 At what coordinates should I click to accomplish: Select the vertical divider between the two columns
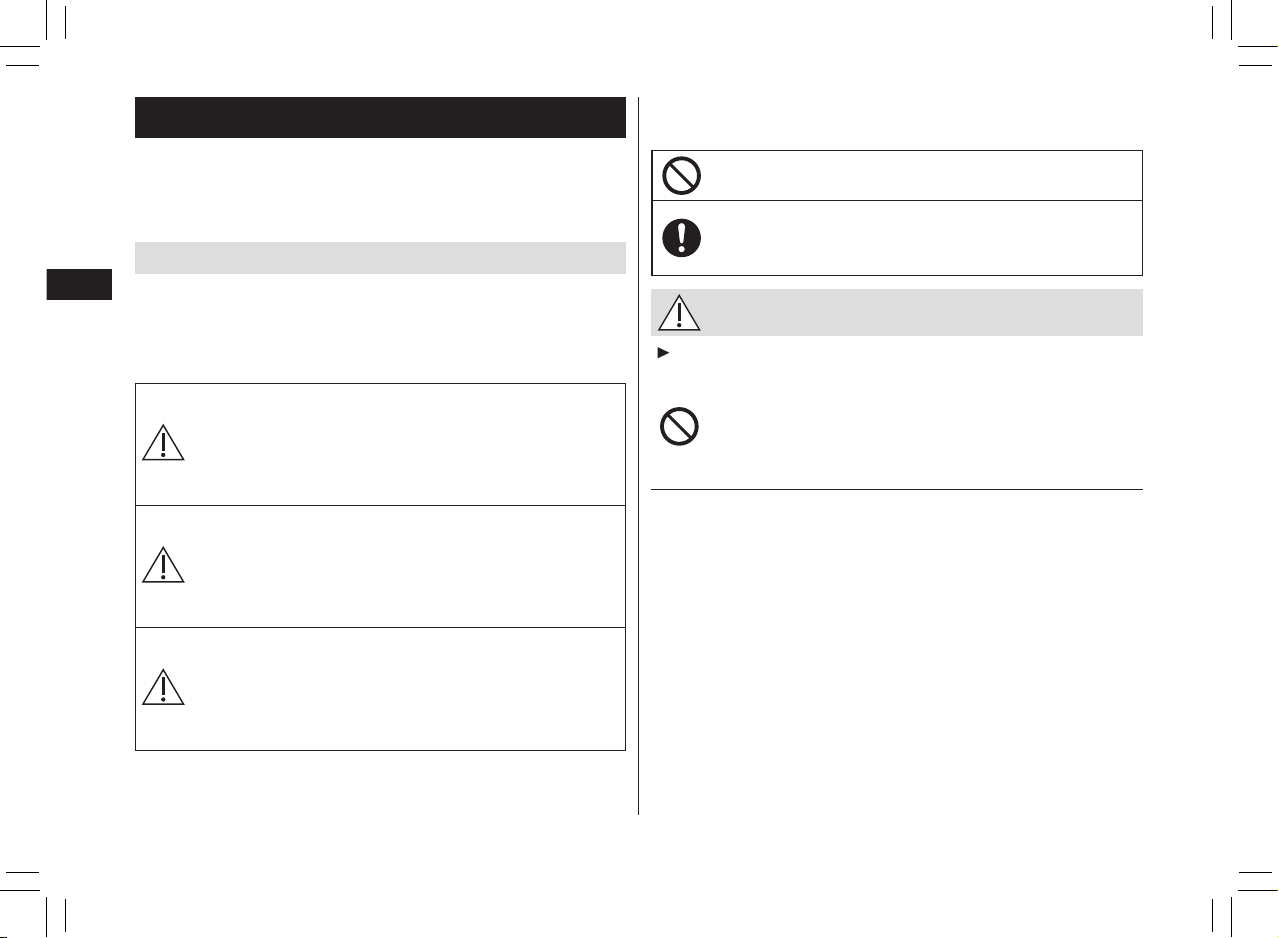(638, 456)
